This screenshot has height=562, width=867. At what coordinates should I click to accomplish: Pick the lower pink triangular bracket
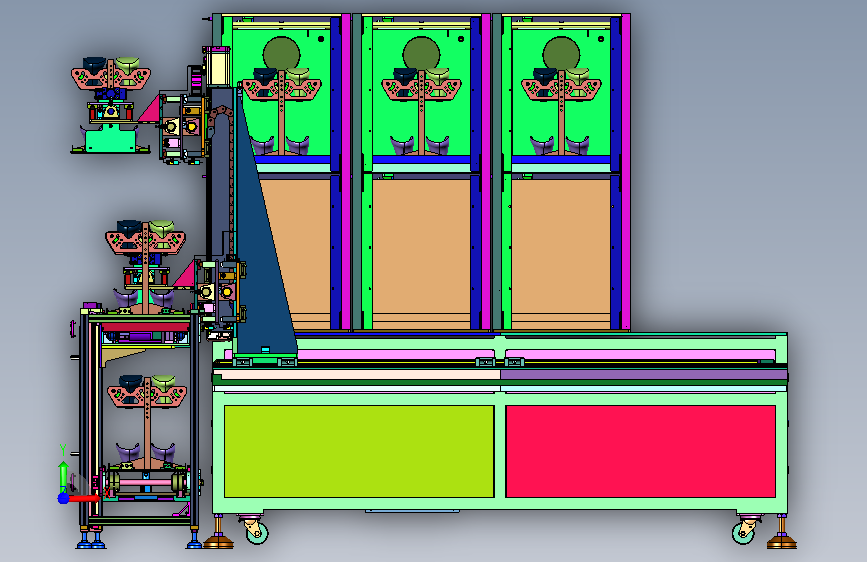(x=185, y=275)
